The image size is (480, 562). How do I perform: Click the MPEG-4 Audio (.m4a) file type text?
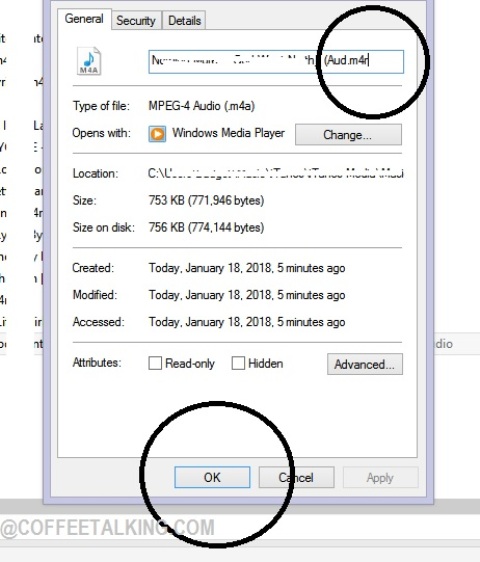(x=202, y=106)
